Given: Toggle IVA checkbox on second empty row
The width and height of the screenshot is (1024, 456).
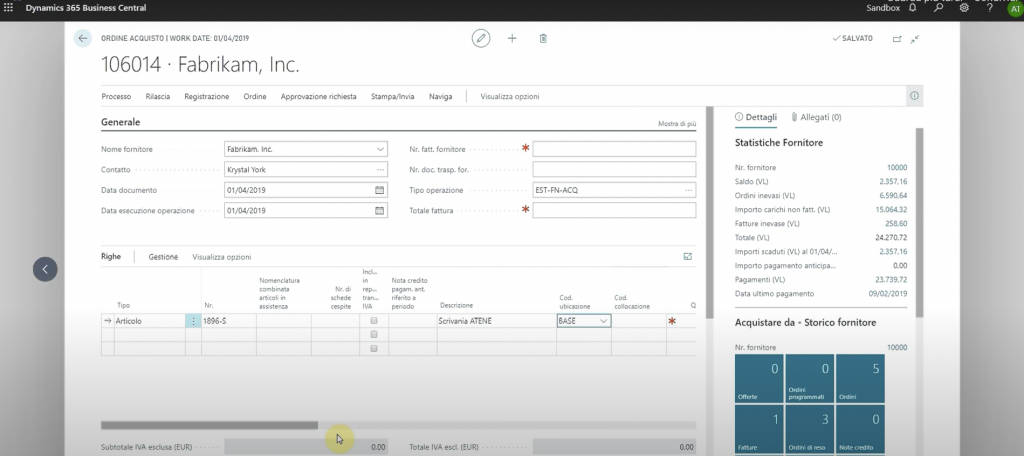Looking at the screenshot, I should click(374, 334).
